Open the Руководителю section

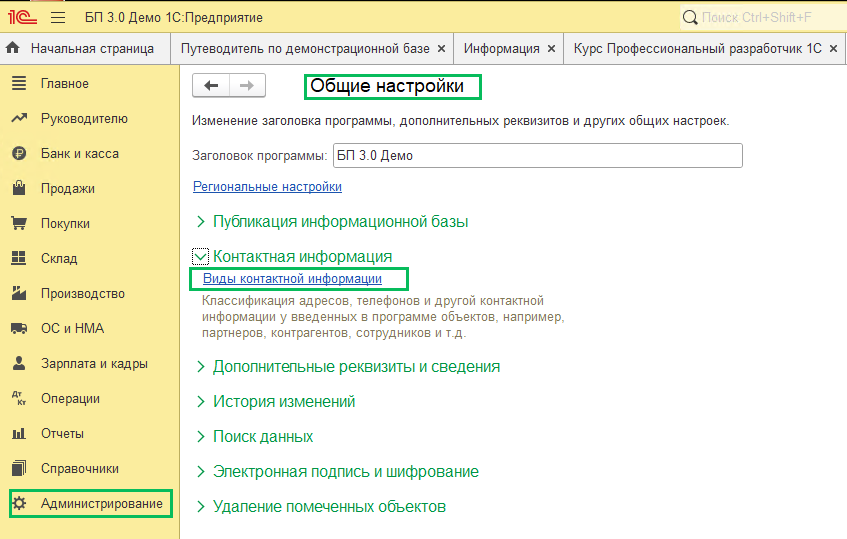pos(84,118)
